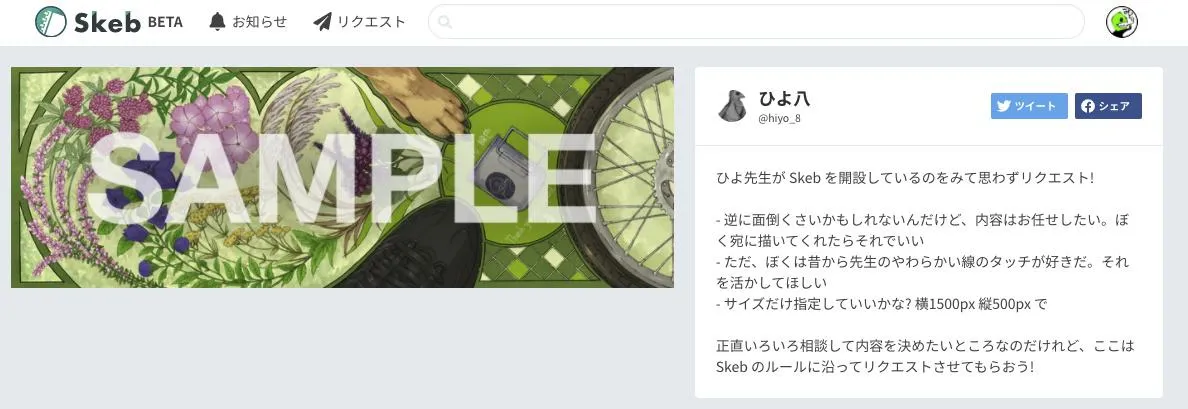Click the Facebook logo icon
Image resolution: width=1188 pixels, height=409 pixels.
1087,106
